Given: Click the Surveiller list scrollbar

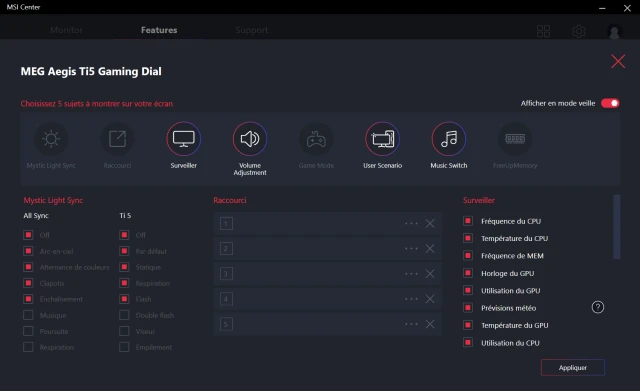Looking at the screenshot, I should (x=617, y=227).
